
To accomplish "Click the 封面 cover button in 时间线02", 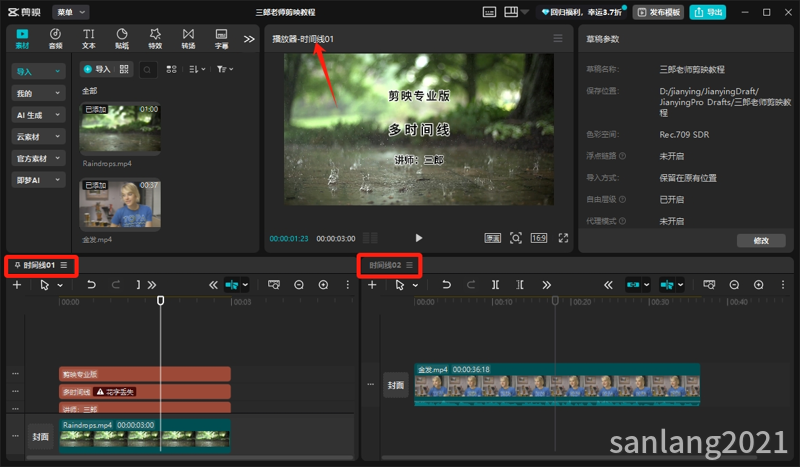I will pyautogui.click(x=396, y=385).
